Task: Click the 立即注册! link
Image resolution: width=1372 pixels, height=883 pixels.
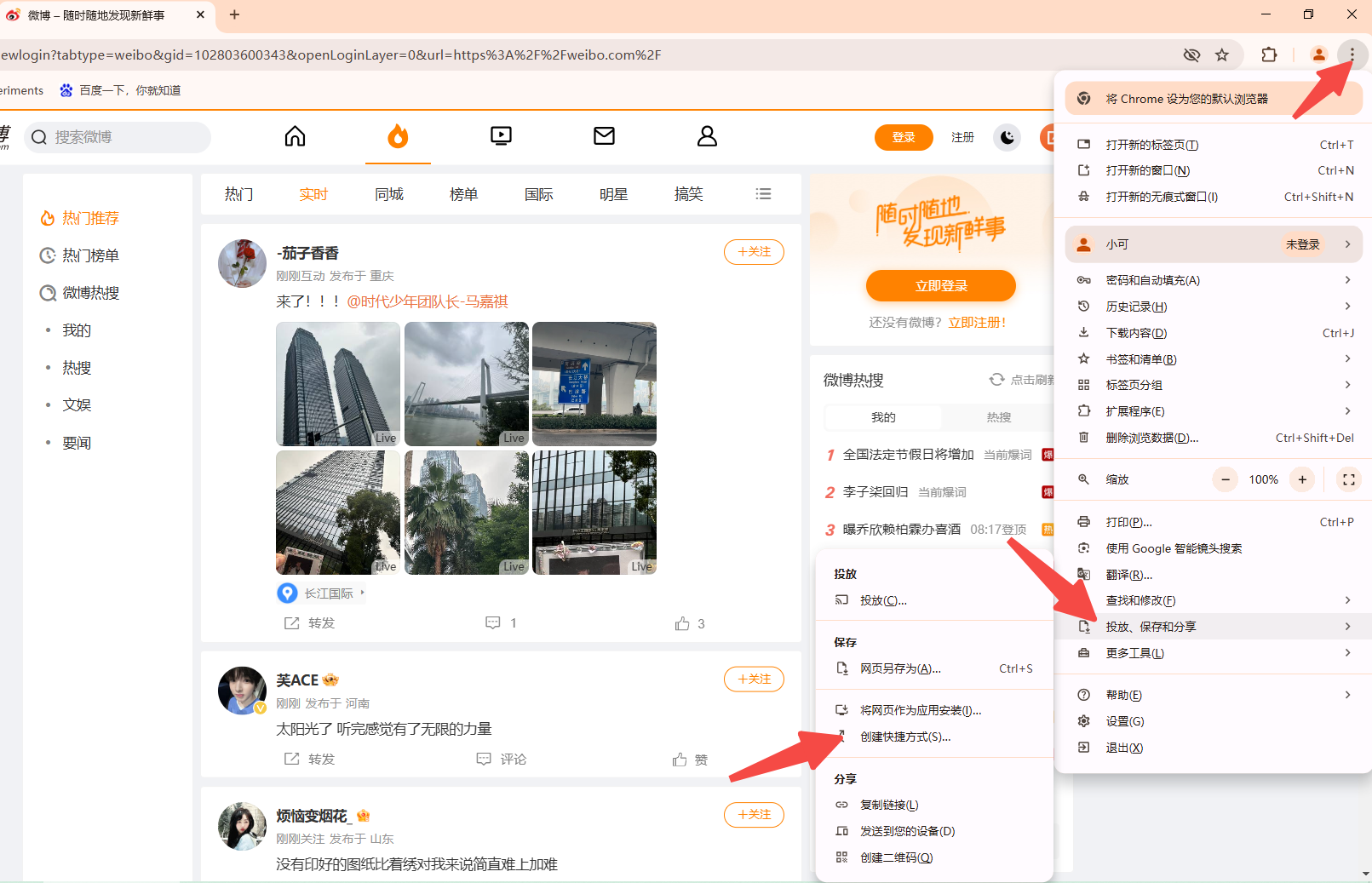Action: (x=977, y=322)
